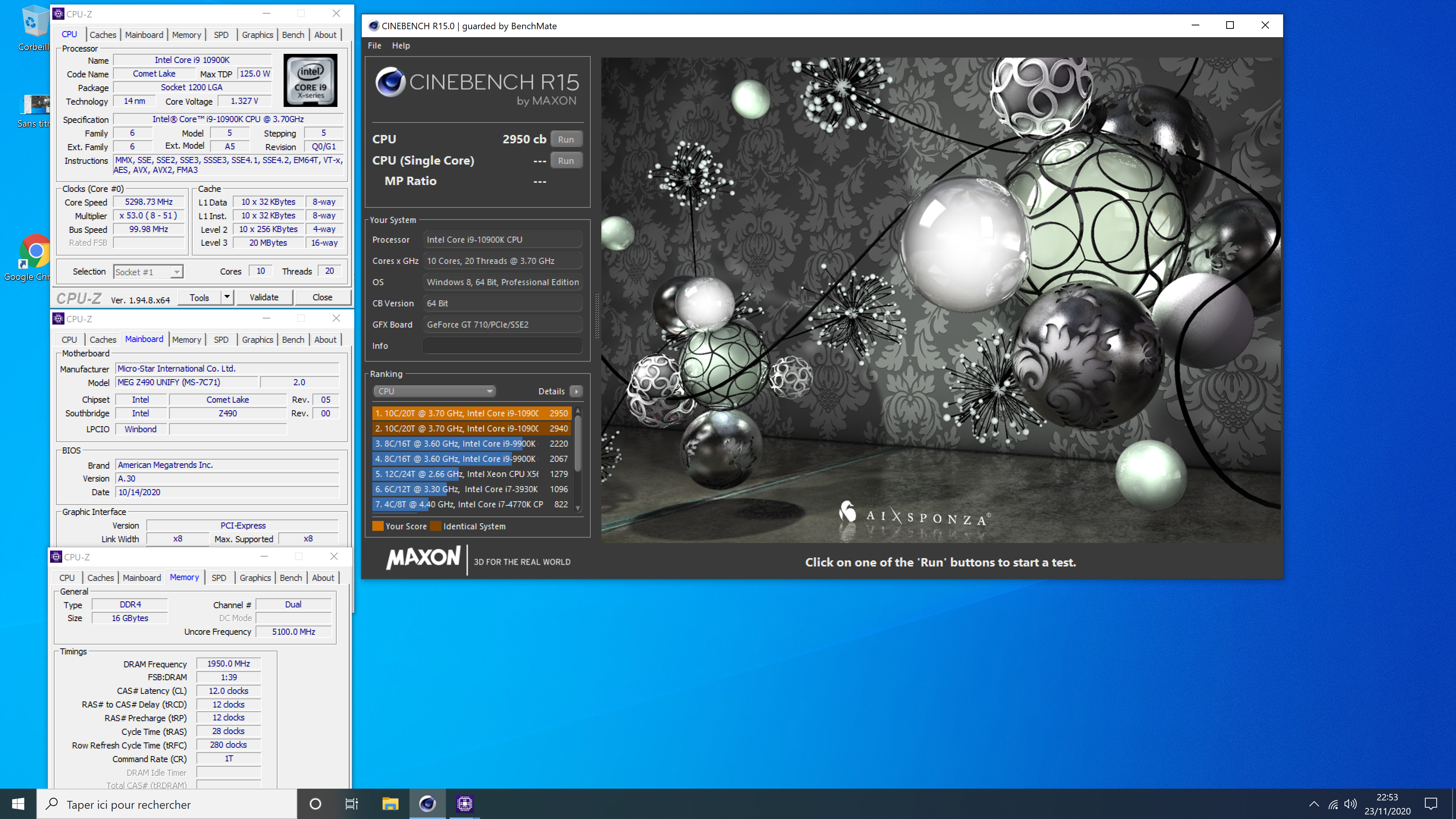1456x819 pixels.
Task: Click the search magnifier icon in taskbar
Action: [x=52, y=804]
